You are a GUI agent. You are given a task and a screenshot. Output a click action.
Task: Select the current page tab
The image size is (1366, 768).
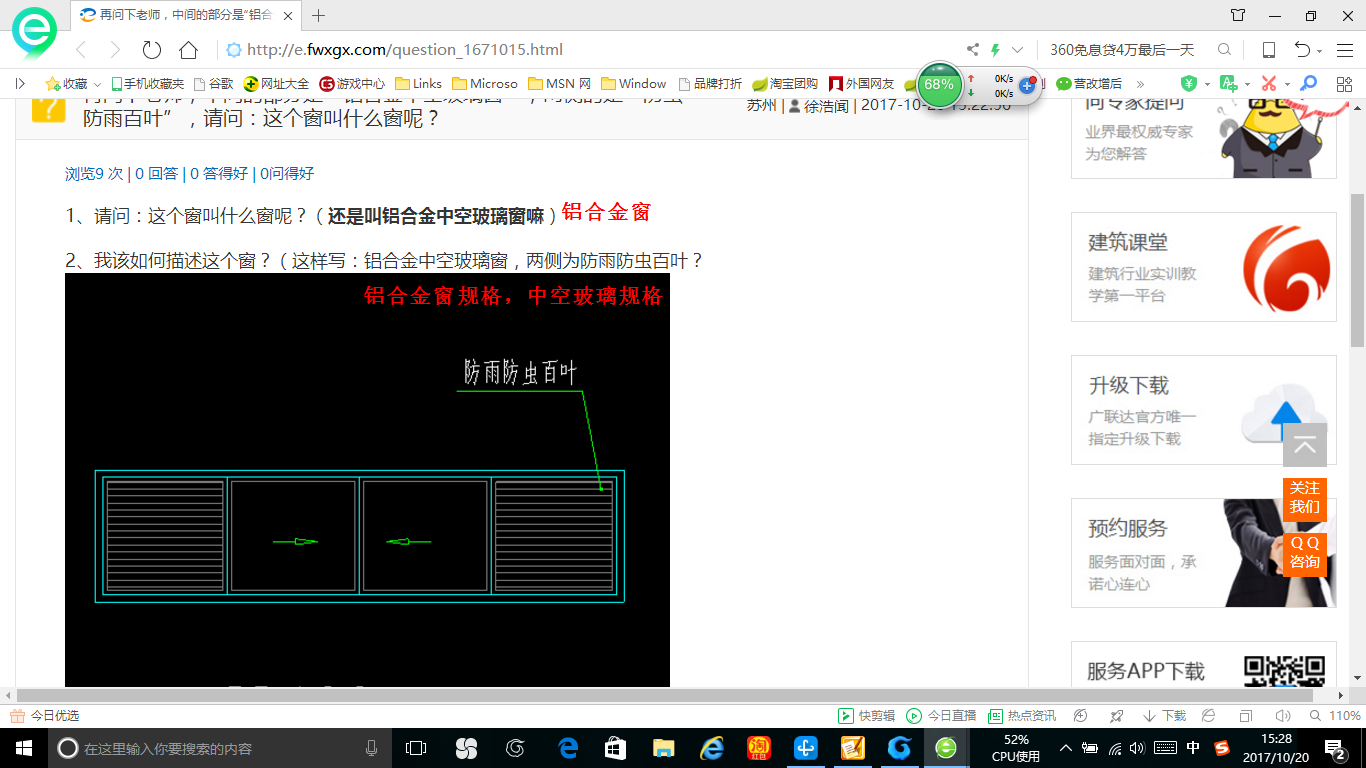click(187, 15)
